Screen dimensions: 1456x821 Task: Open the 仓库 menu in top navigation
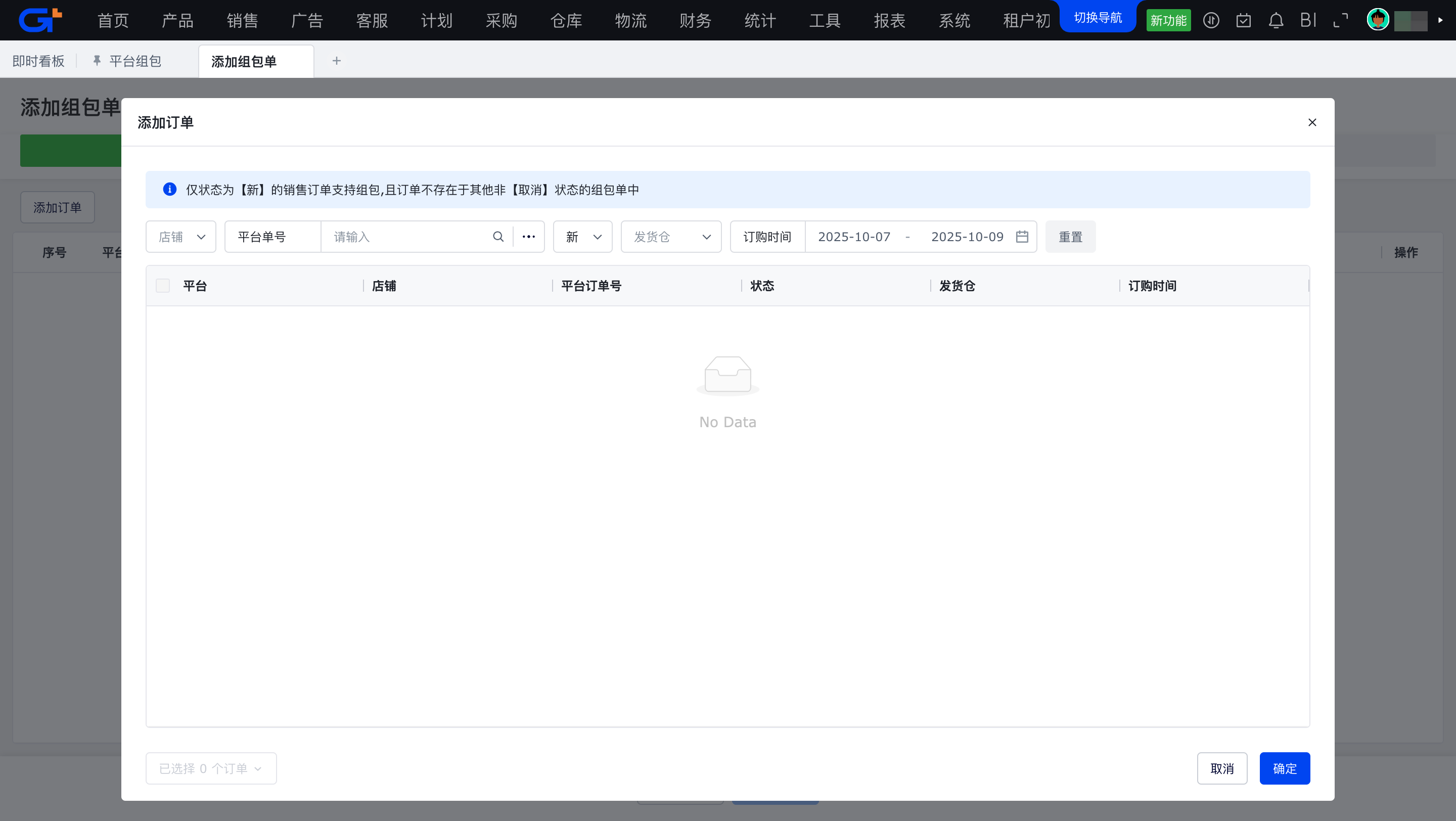pos(566,21)
